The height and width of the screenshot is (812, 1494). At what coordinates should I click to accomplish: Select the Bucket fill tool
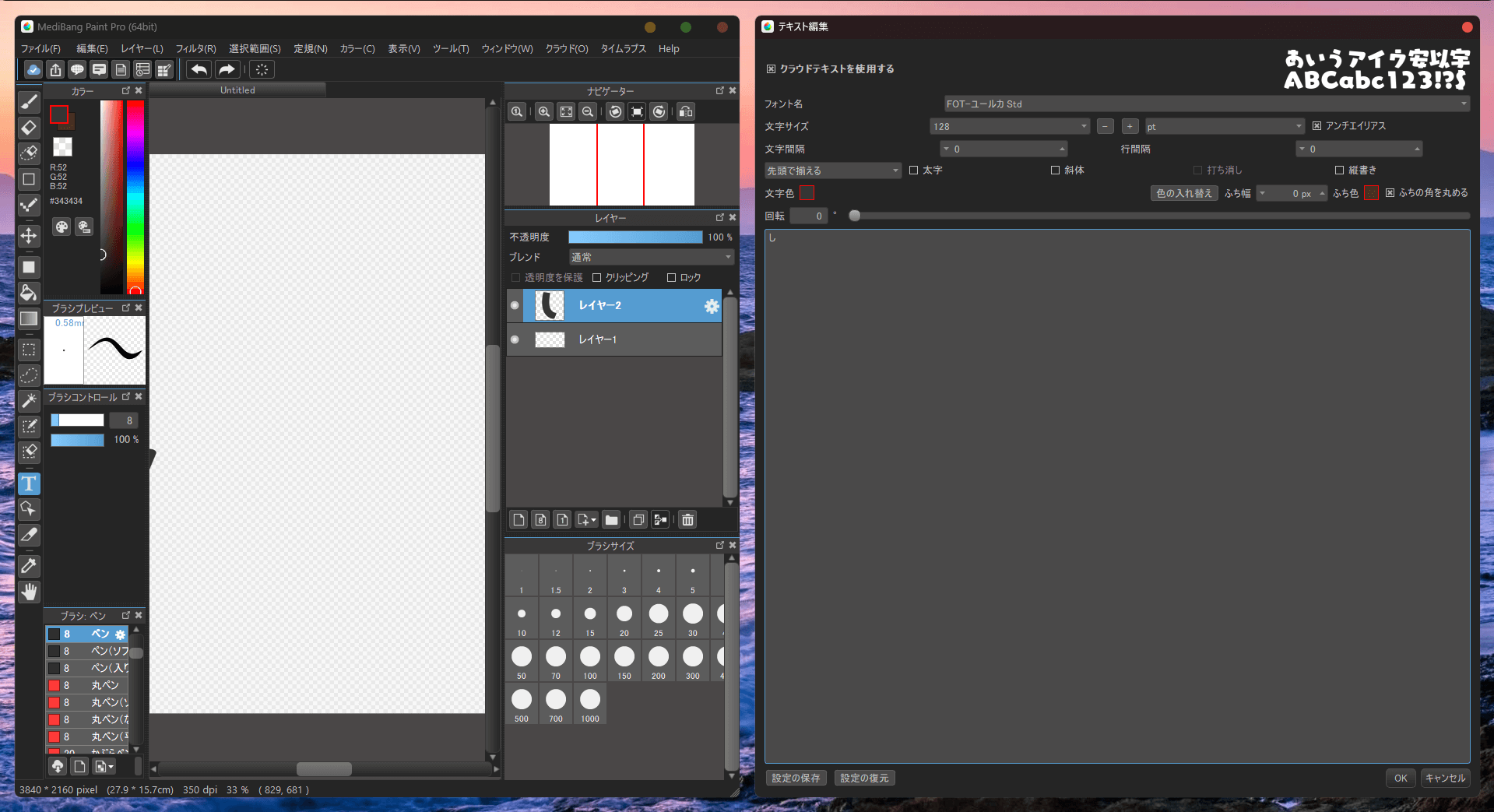(29, 293)
